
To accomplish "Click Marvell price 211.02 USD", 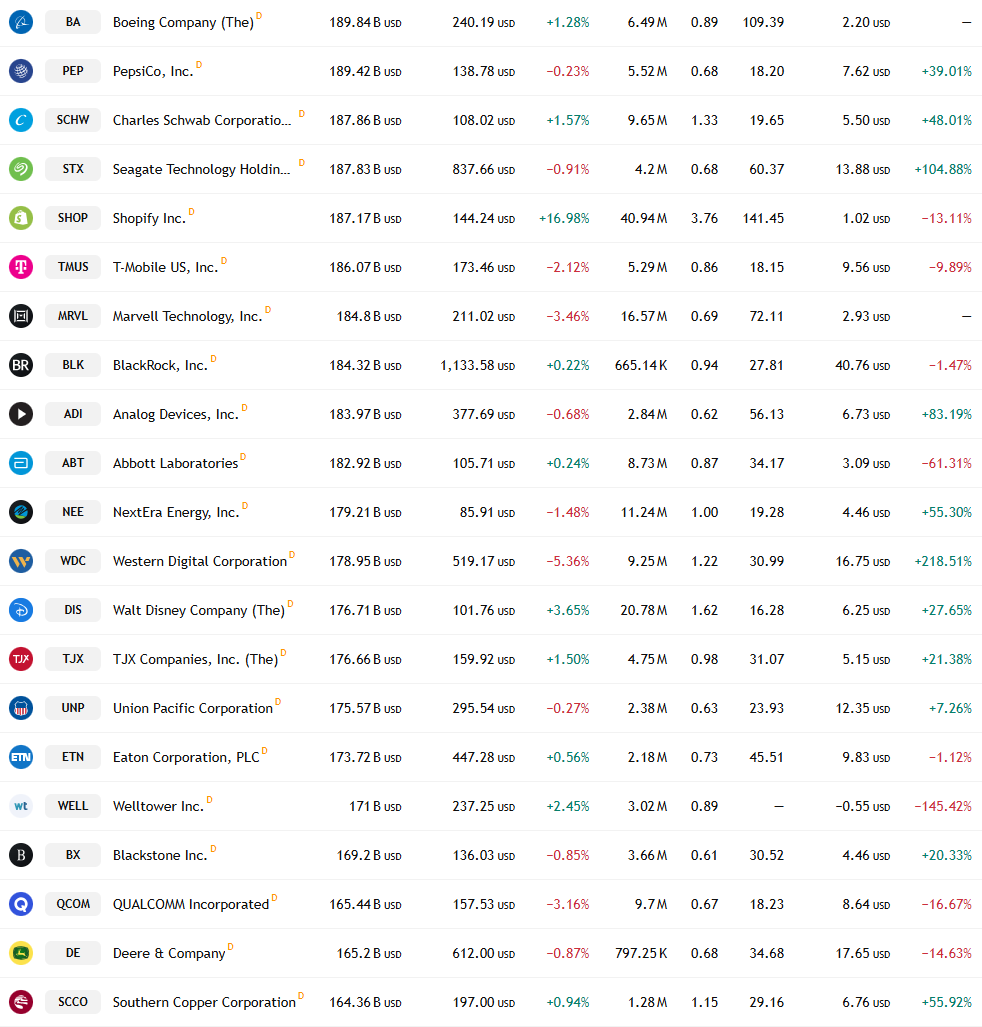I will (x=483, y=316).
